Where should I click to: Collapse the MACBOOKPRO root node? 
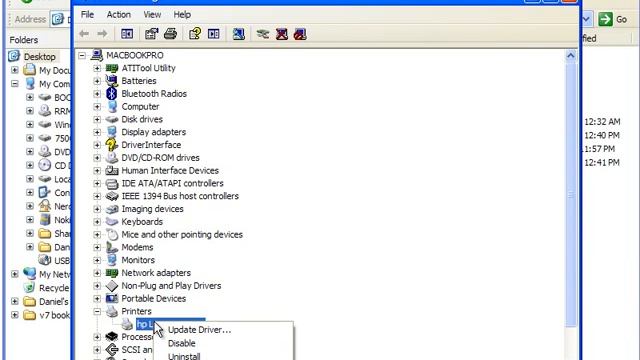(82, 55)
